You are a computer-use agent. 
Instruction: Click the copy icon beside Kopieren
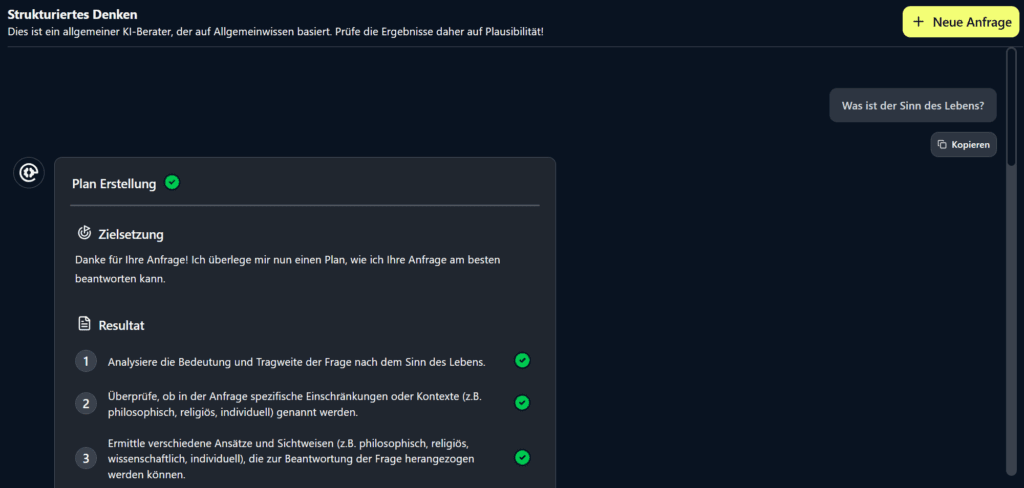pyautogui.click(x=942, y=145)
